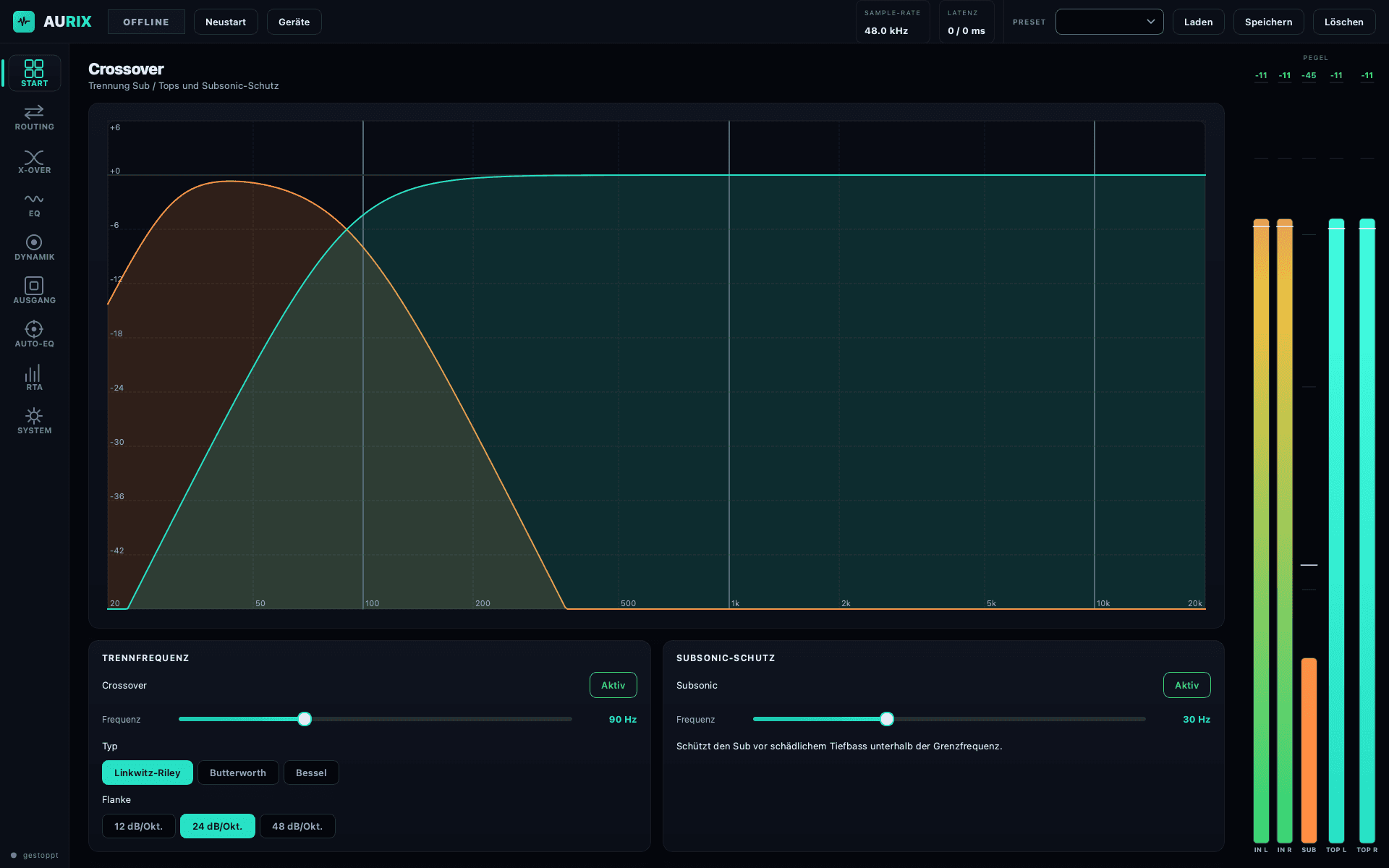Open the Dynamik circle icon
Viewport: 1389px width, 868px height.
click(34, 242)
